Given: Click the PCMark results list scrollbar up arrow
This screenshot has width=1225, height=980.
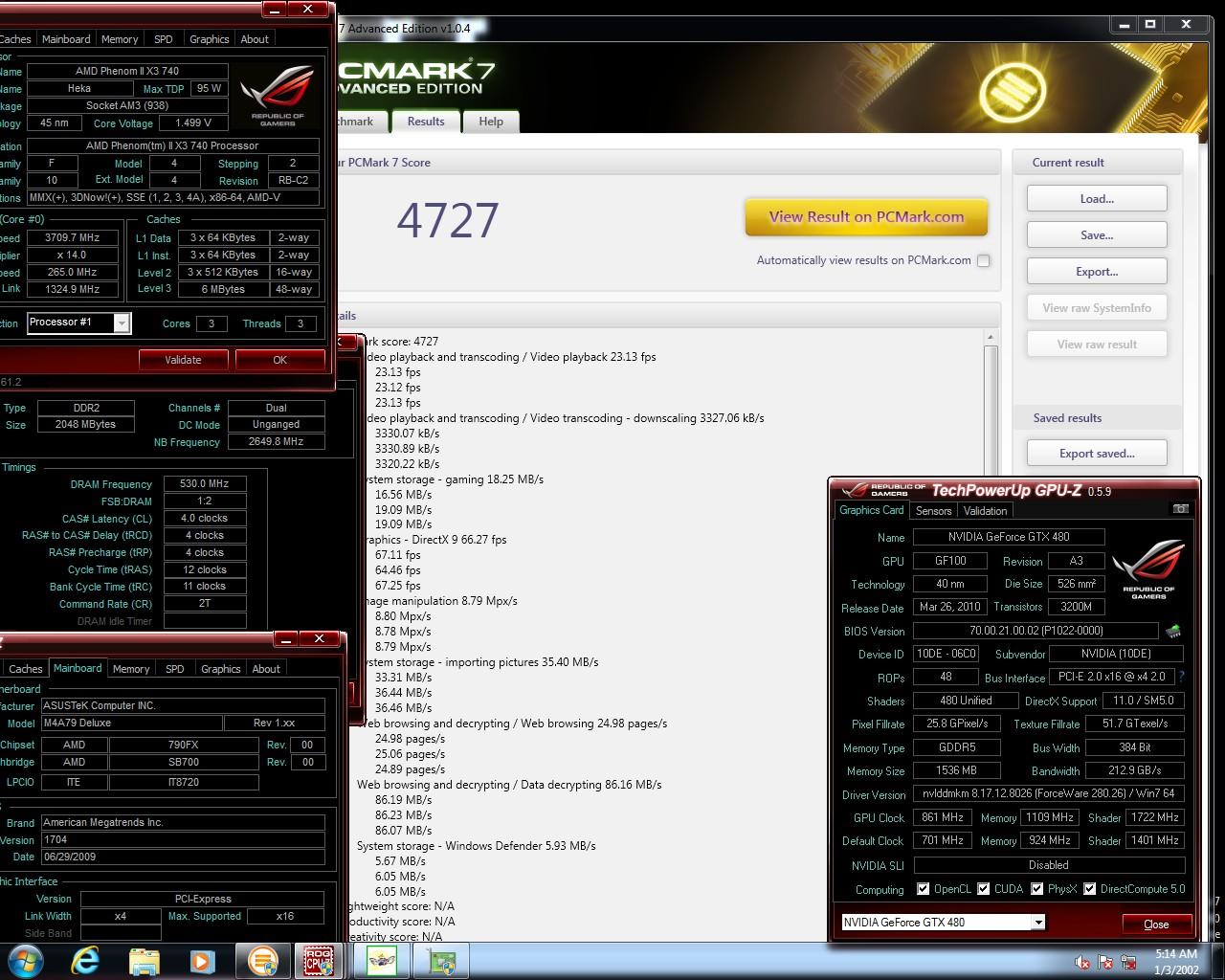Looking at the screenshot, I should point(990,337).
